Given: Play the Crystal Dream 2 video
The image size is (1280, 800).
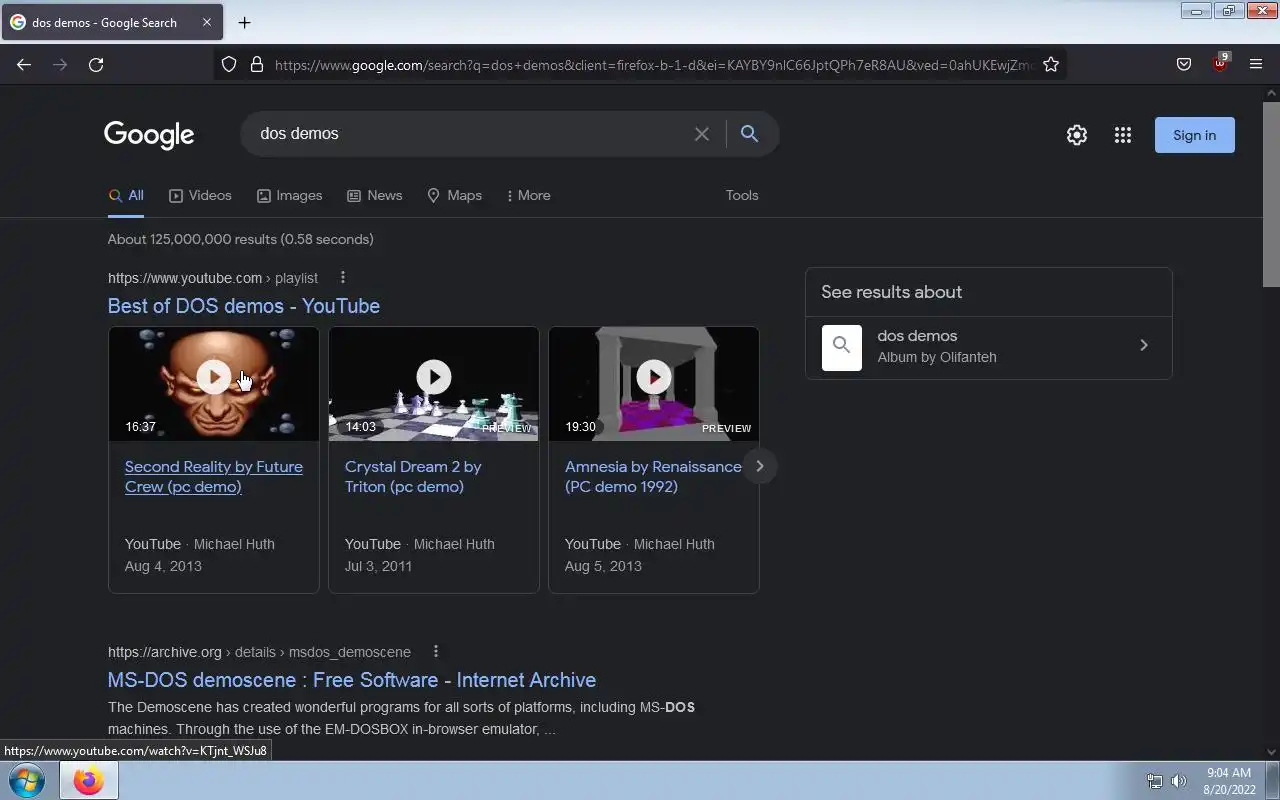Looking at the screenshot, I should click(434, 377).
